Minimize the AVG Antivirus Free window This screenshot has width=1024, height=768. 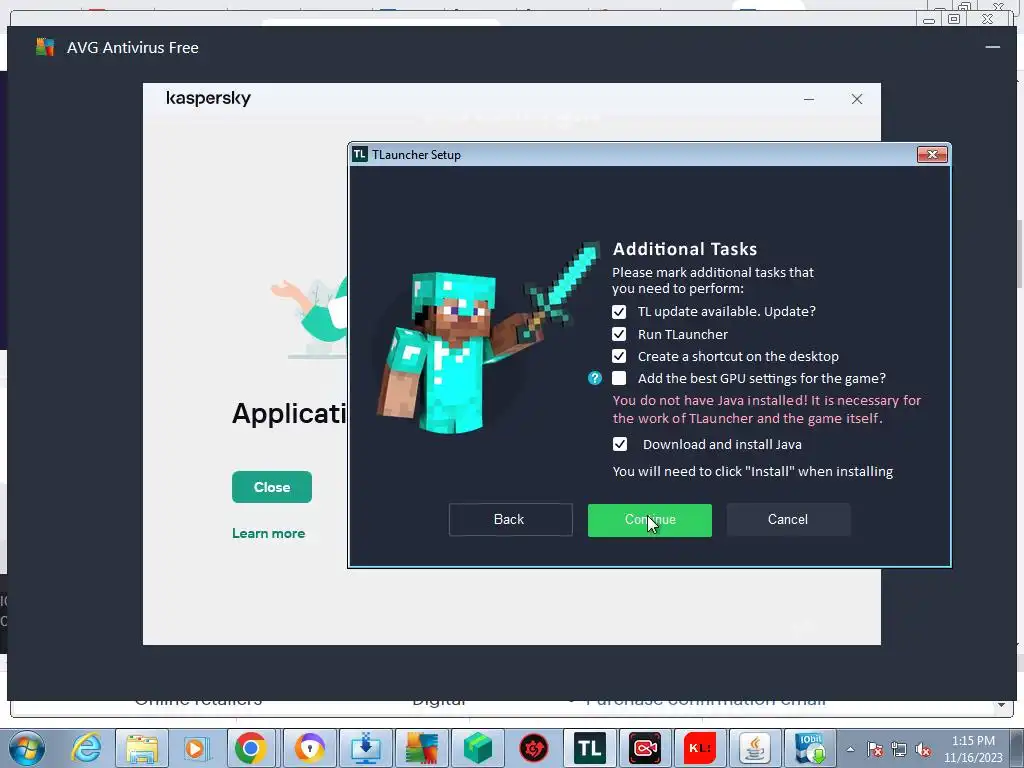[x=993, y=47]
